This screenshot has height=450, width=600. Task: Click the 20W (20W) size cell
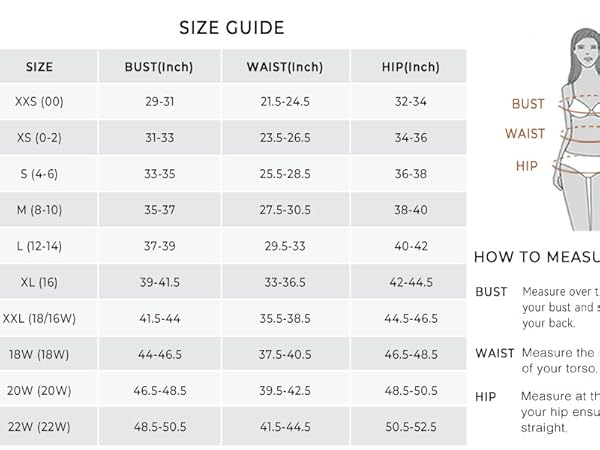[39, 390]
